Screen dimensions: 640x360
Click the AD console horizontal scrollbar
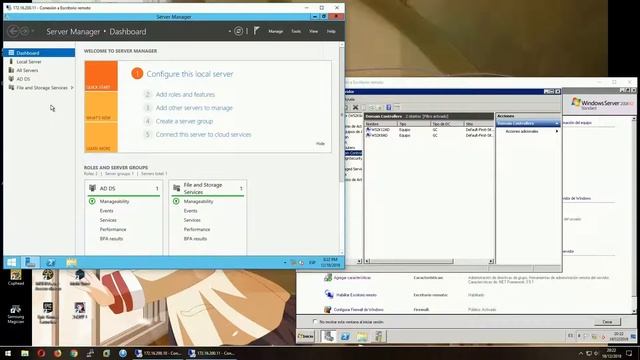pyautogui.click(x=429, y=261)
